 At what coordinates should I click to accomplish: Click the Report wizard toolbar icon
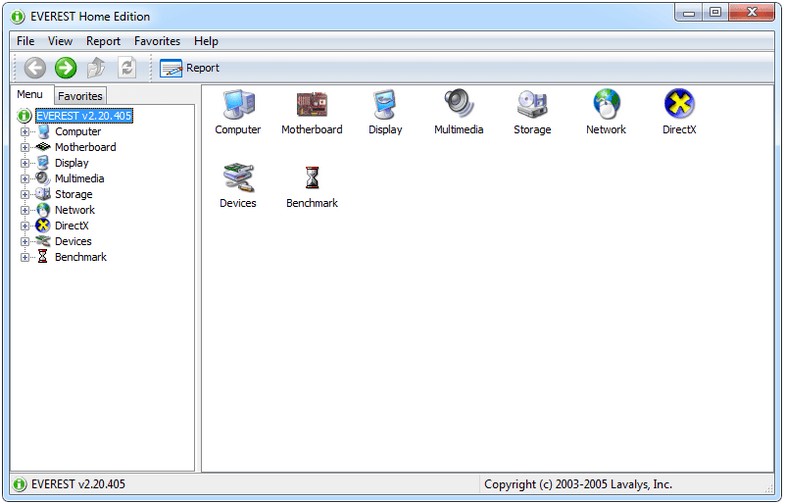171,68
